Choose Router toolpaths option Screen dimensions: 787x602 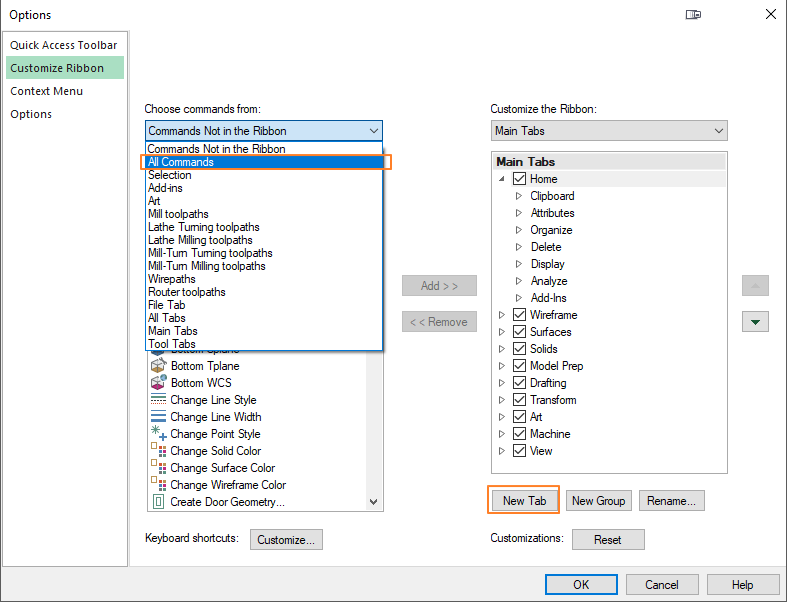coord(264,292)
